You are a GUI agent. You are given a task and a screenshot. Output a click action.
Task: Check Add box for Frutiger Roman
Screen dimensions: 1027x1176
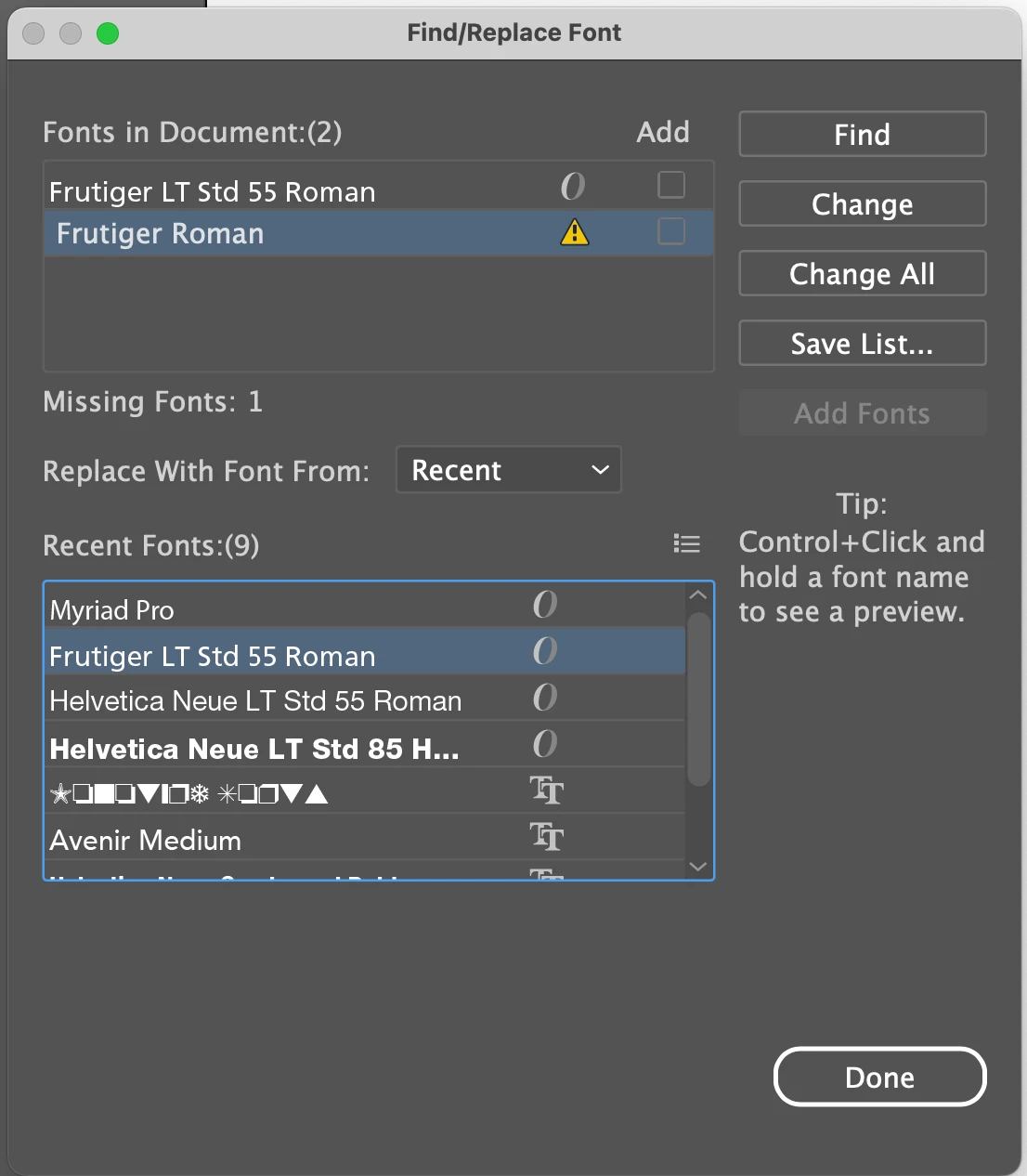(x=671, y=230)
